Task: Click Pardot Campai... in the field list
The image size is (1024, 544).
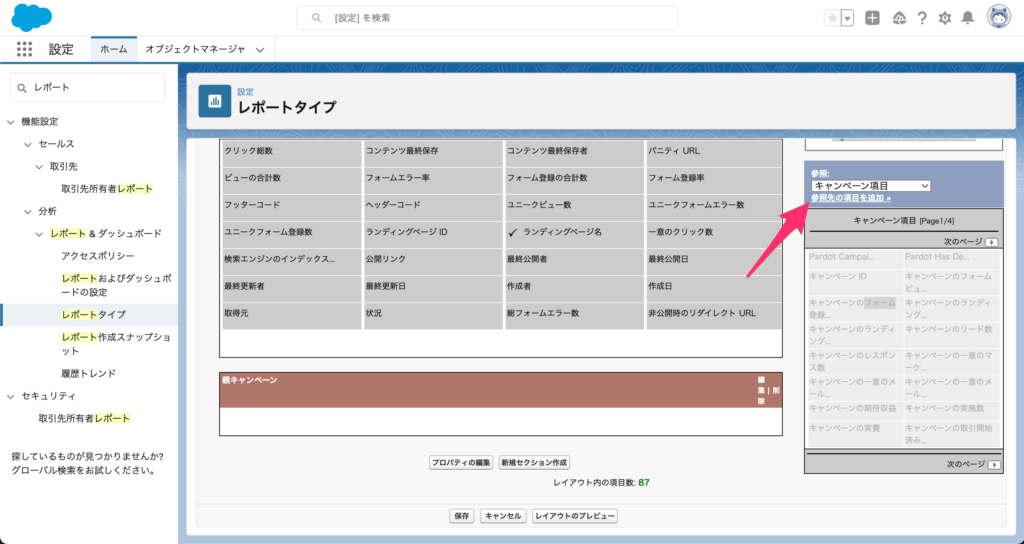Action: [841, 257]
